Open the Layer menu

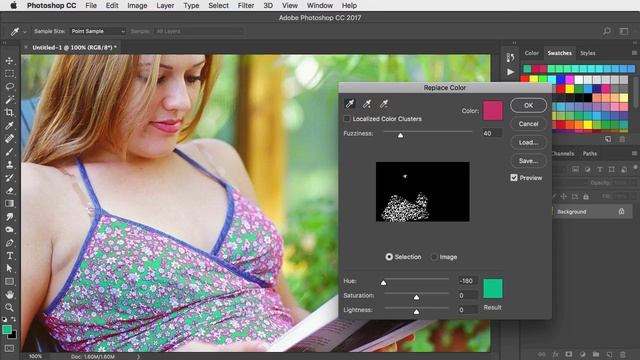pyautogui.click(x=165, y=6)
